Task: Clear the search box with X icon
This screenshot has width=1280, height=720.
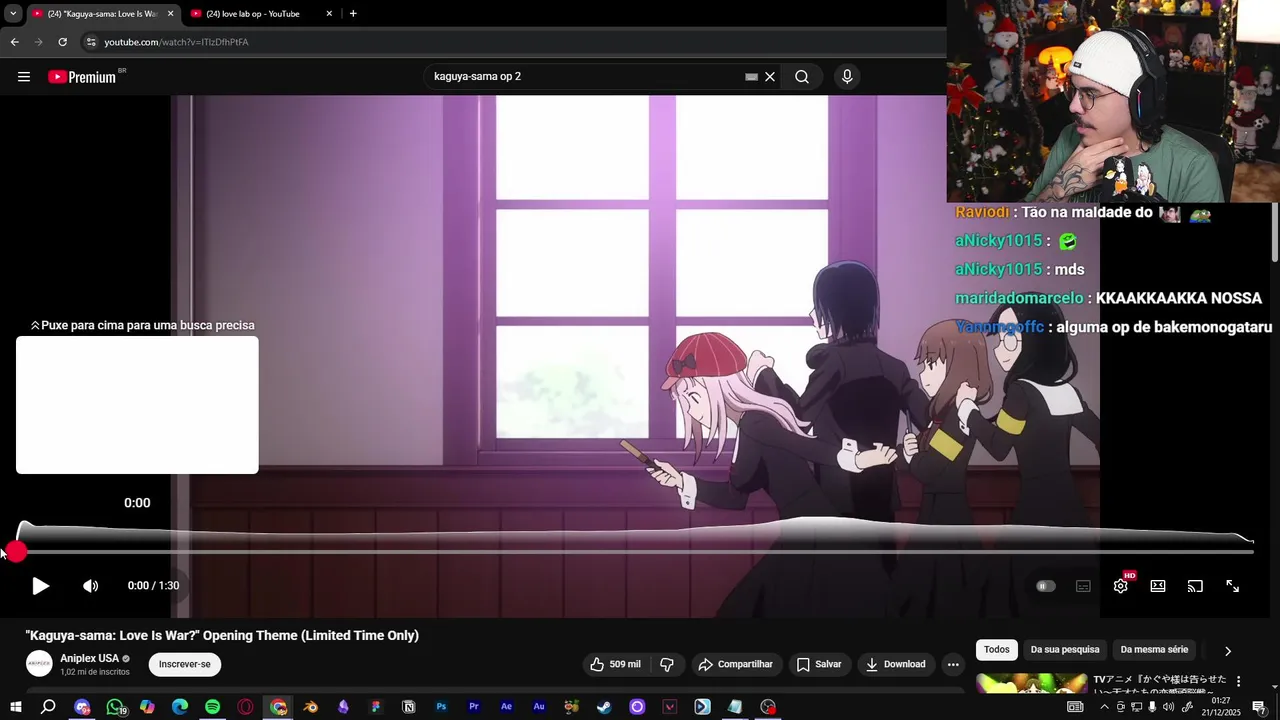Action: point(770,77)
